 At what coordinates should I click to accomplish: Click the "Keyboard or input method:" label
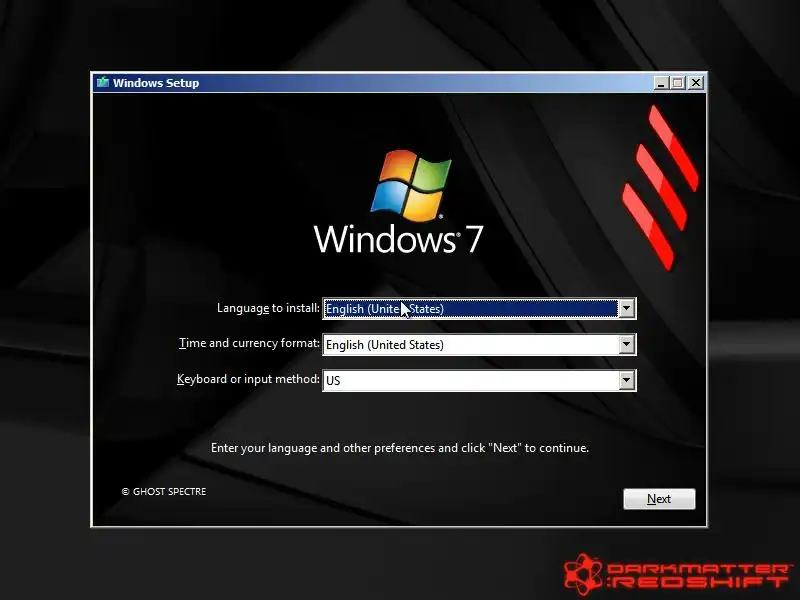tap(248, 379)
